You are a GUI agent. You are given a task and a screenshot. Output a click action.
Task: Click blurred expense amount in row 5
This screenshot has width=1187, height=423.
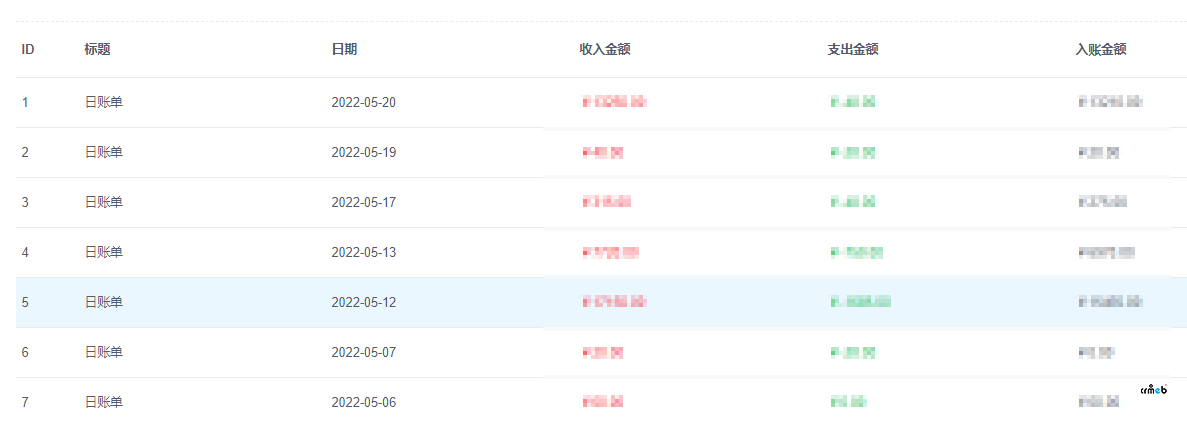click(860, 302)
